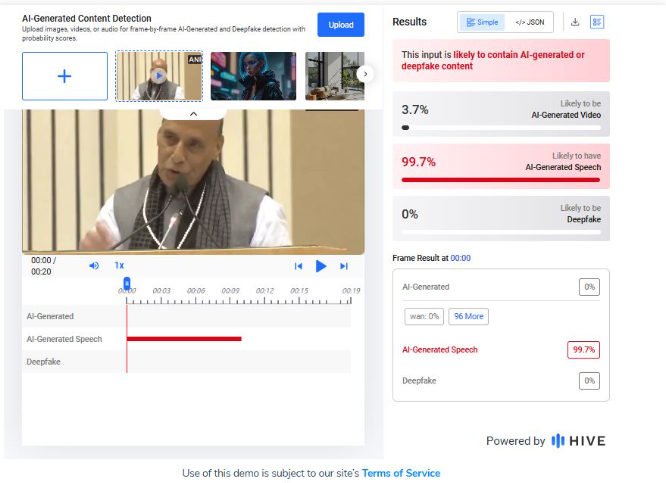666x483 pixels.
Task: Select the 0% Deepfake result card
Action: pyautogui.click(x=501, y=218)
